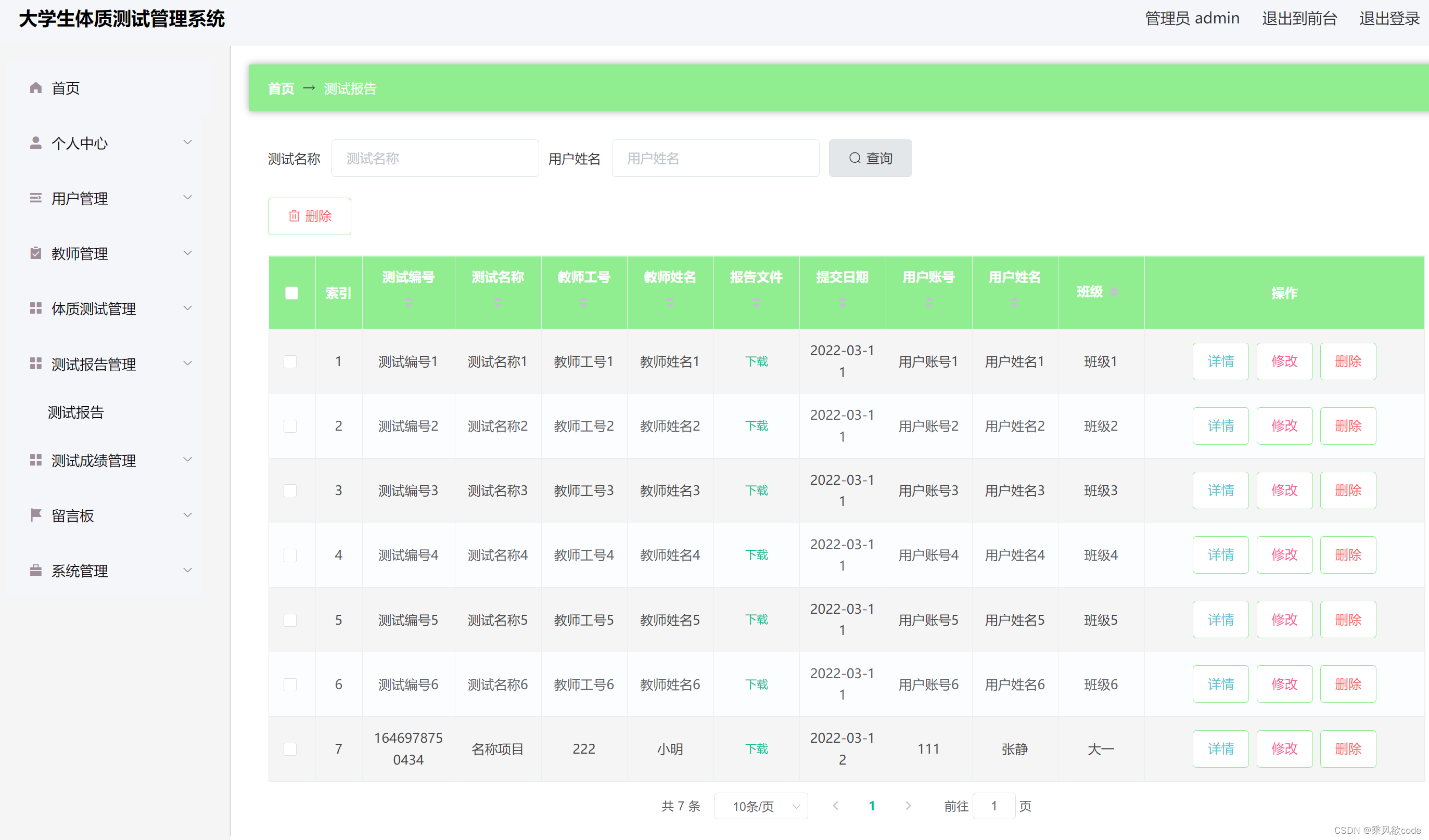The image size is (1429, 840).
Task: Click the person icon for 个人中心
Action: (36, 143)
